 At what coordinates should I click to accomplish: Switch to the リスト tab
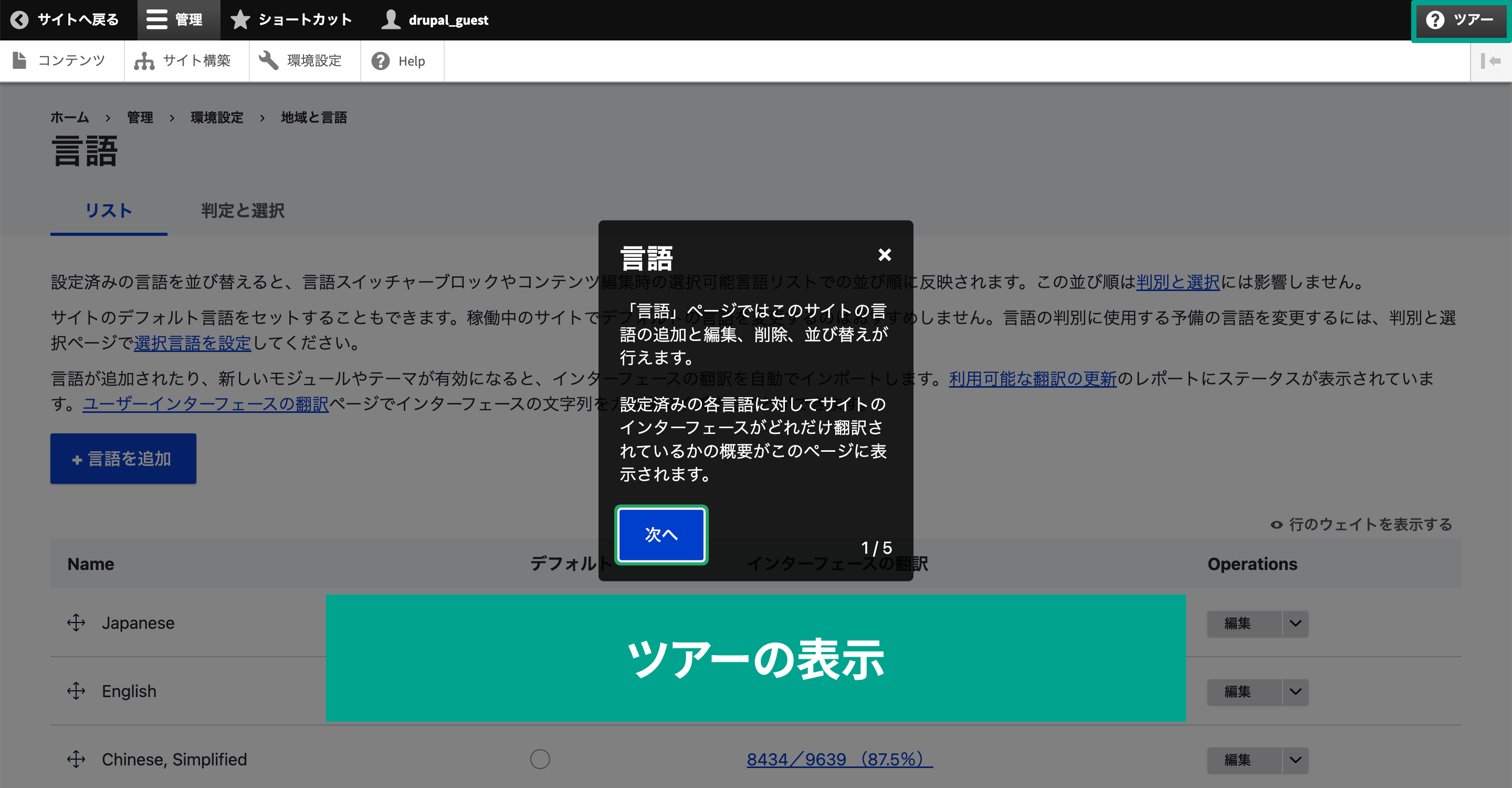pos(109,210)
